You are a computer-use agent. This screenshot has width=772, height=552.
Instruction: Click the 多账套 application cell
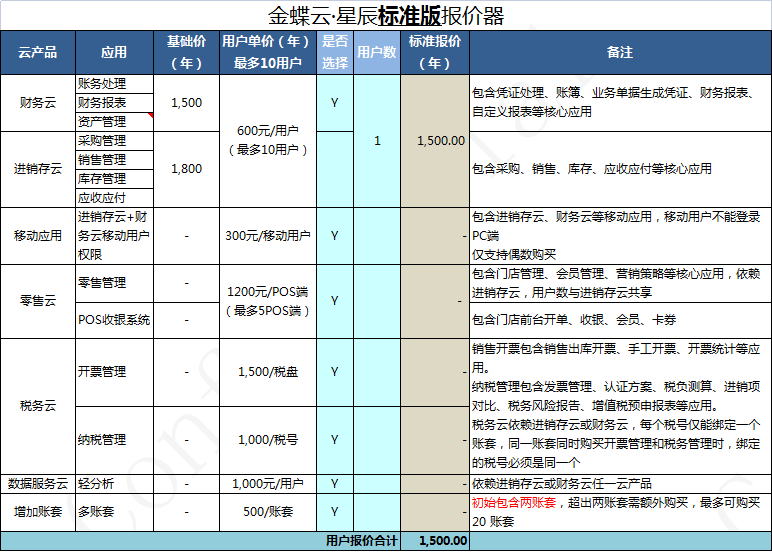115,512
